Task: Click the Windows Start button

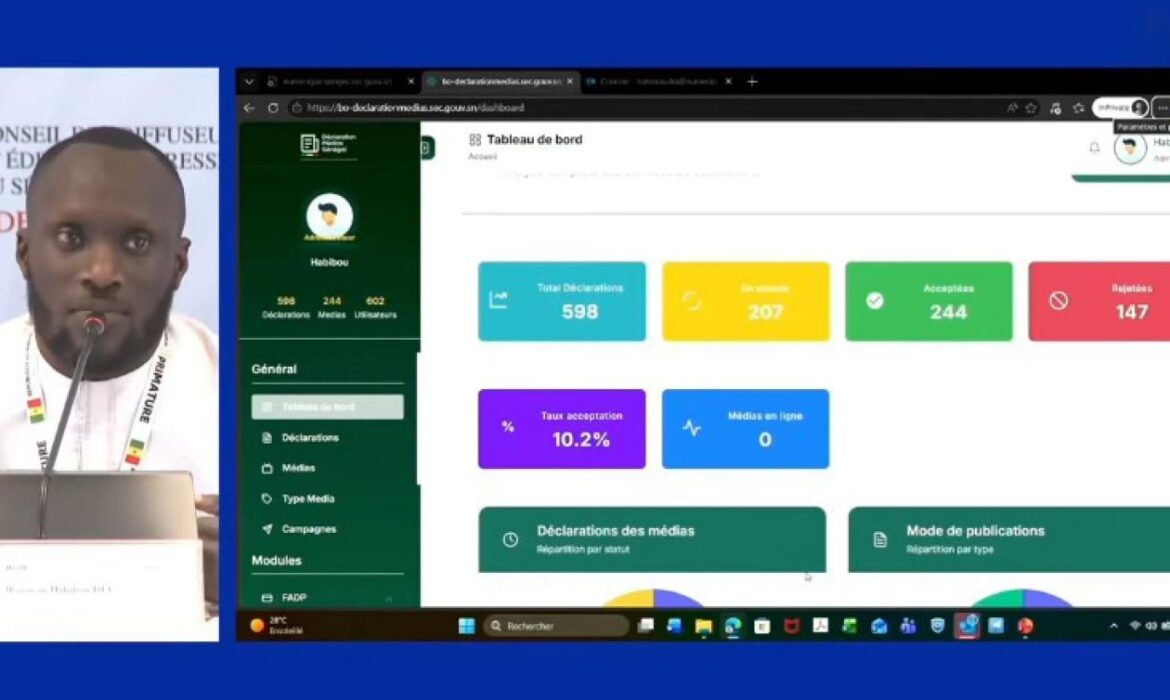Action: point(466,626)
